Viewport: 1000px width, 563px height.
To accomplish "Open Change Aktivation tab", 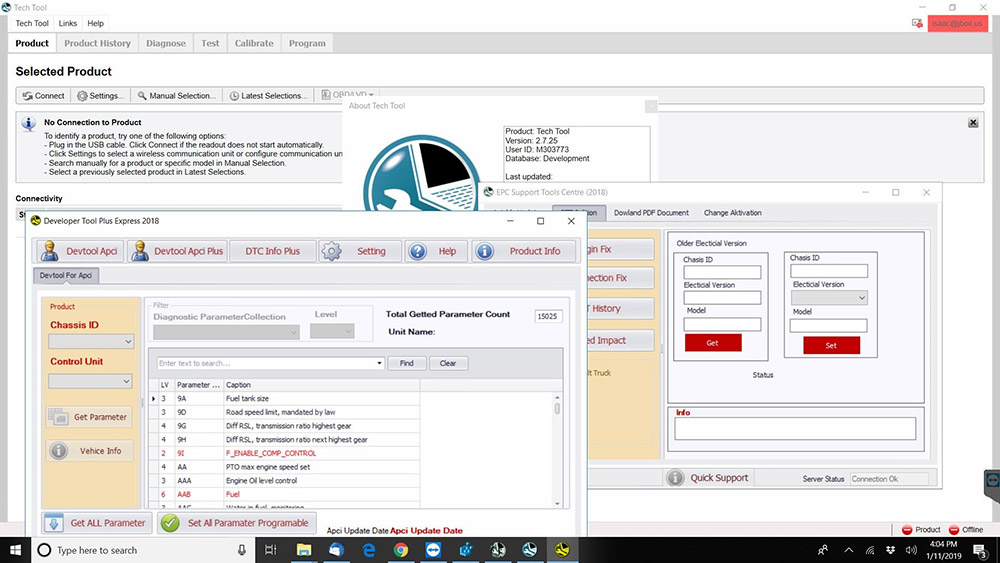I will [x=732, y=213].
